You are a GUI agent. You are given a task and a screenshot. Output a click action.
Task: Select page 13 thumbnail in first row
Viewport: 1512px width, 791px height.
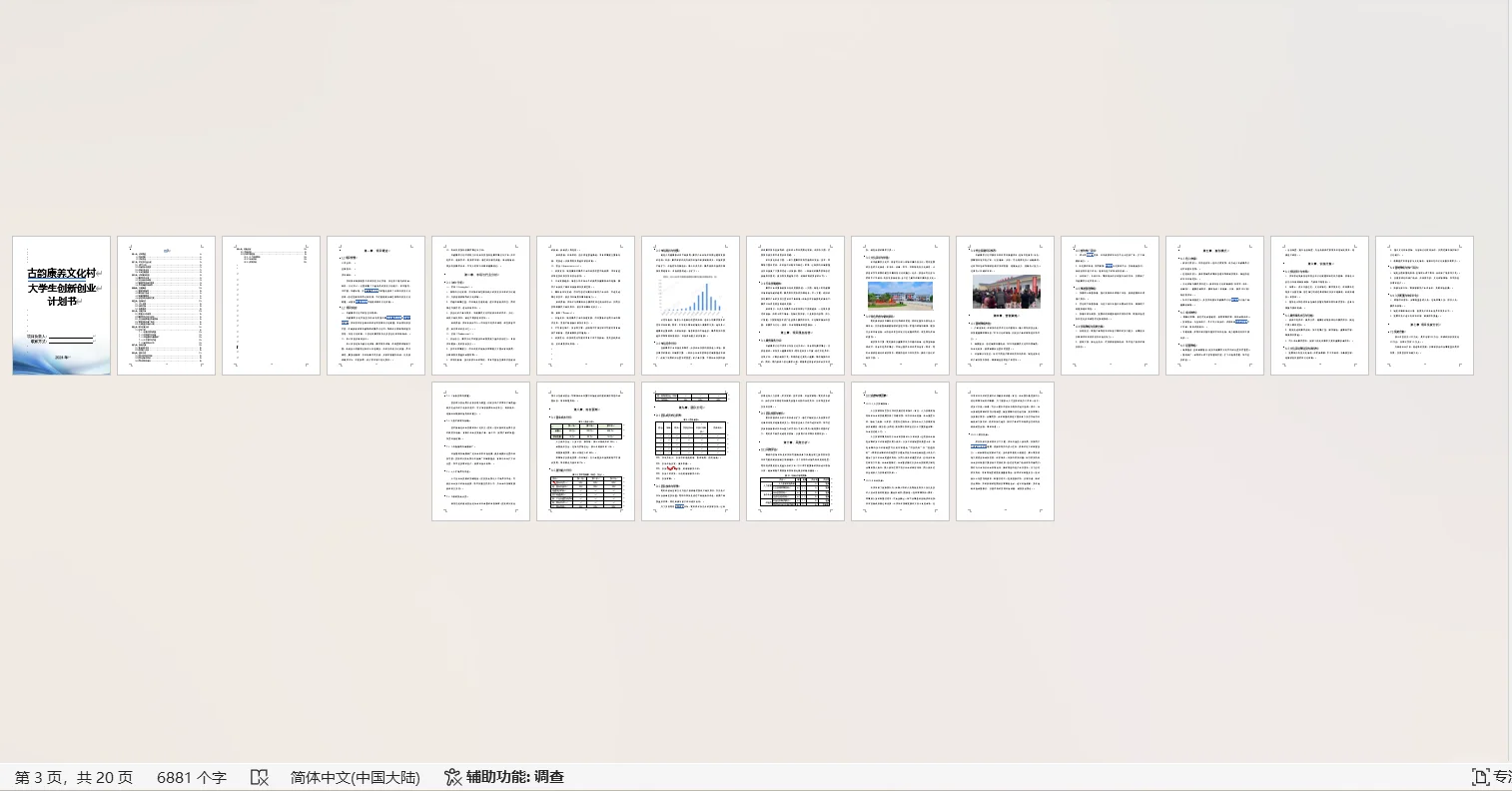click(1320, 306)
